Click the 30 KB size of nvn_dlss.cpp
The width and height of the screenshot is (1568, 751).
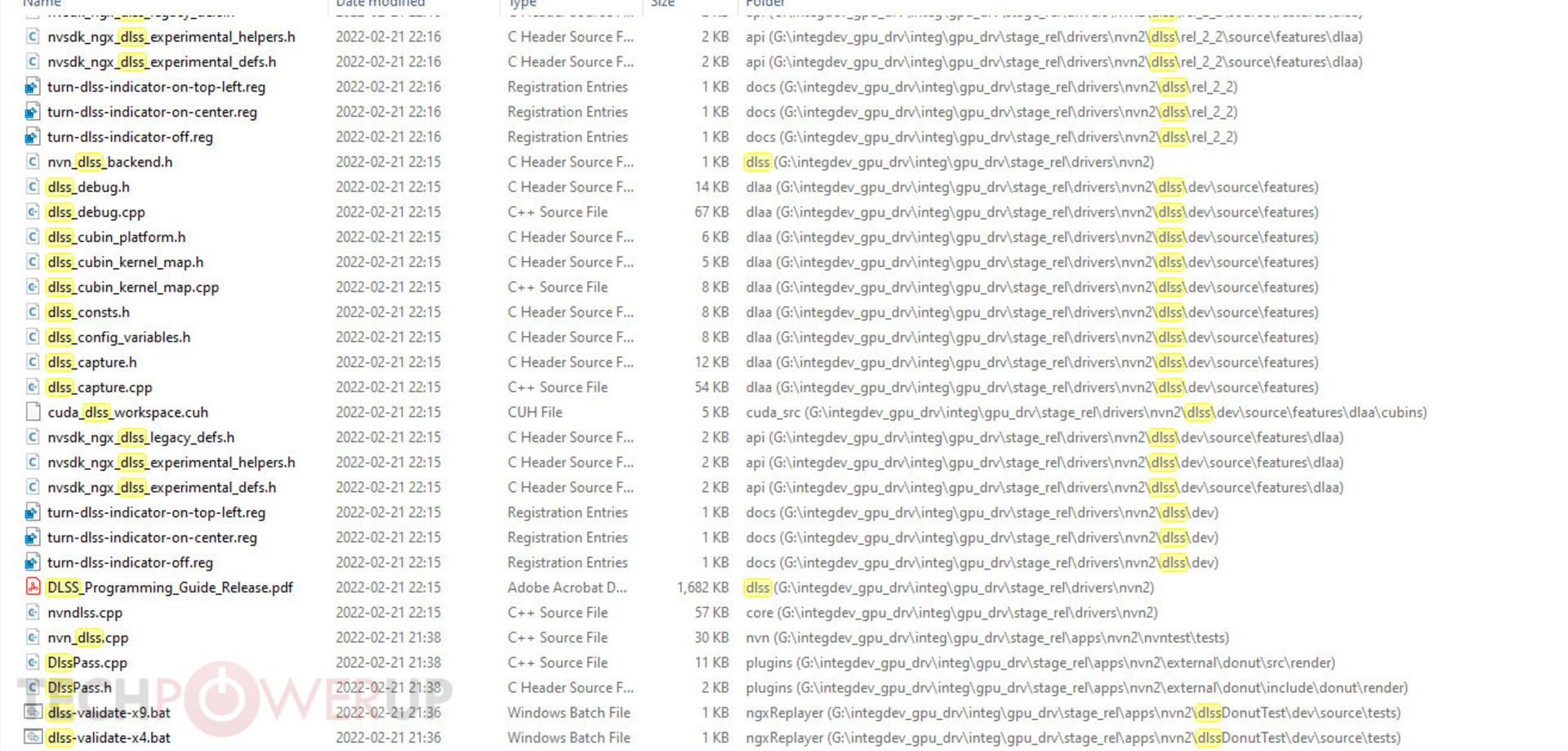tap(711, 637)
